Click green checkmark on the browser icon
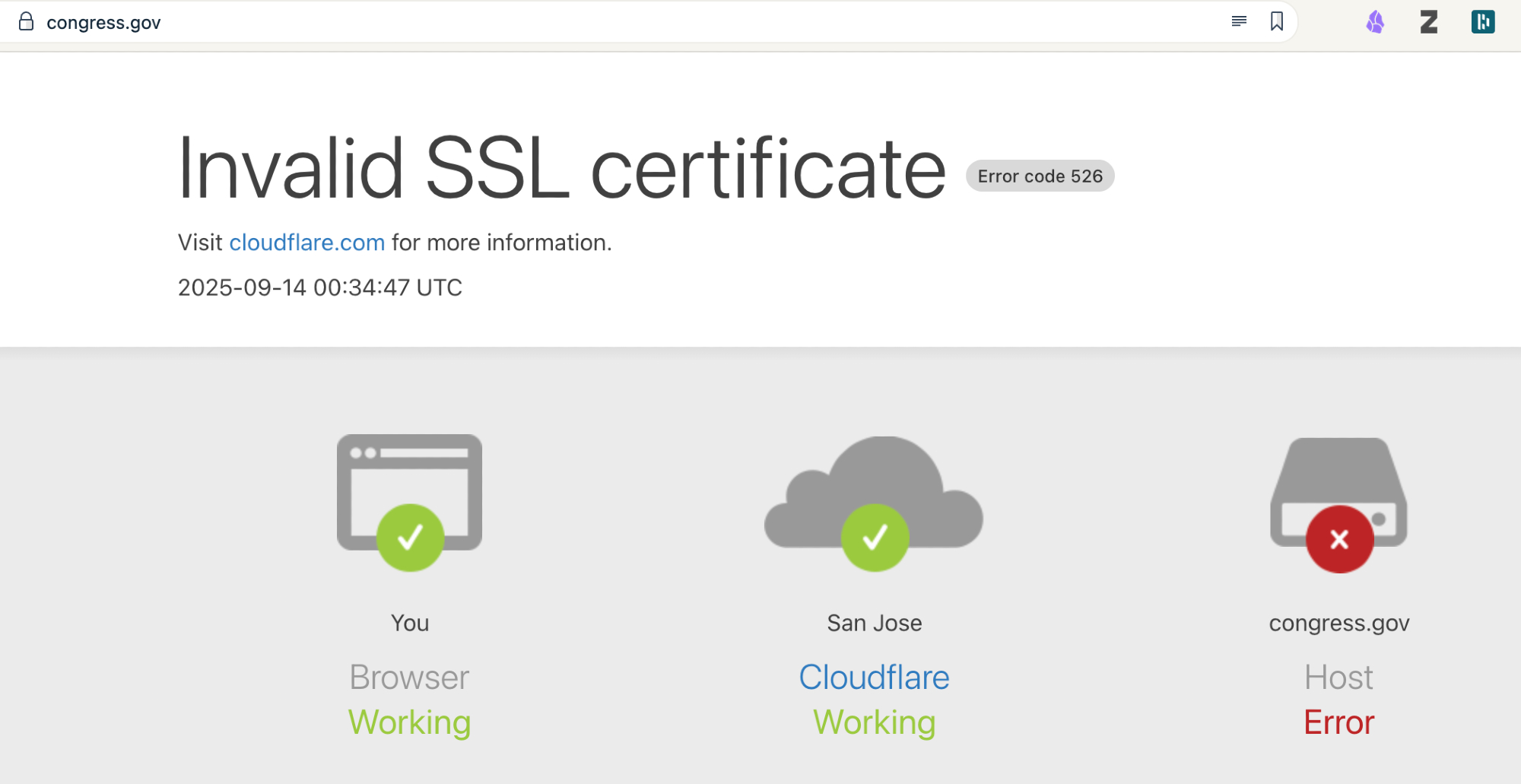Viewport: 1521px width, 784px height. (410, 538)
